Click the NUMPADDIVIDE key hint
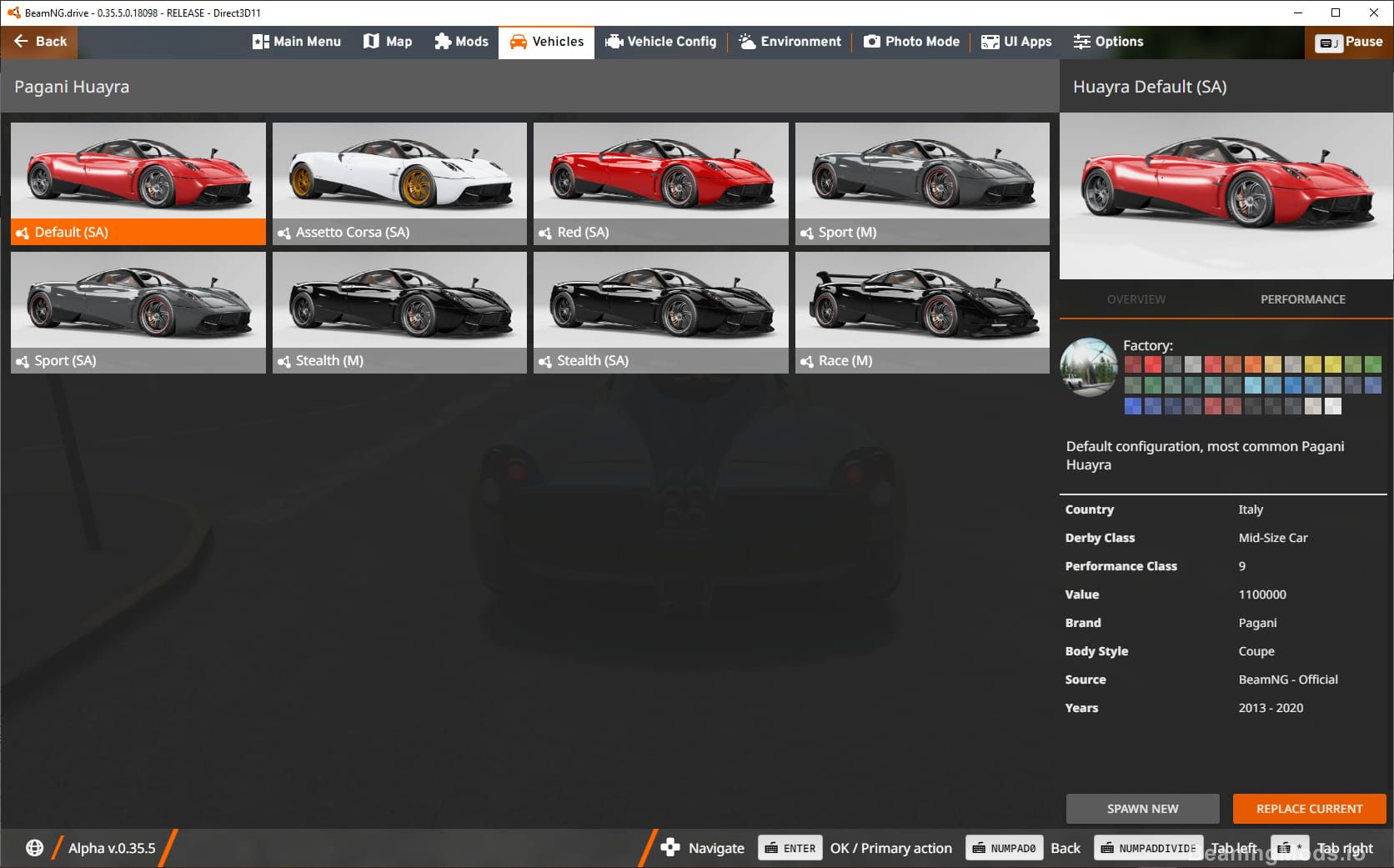 pos(1149,848)
